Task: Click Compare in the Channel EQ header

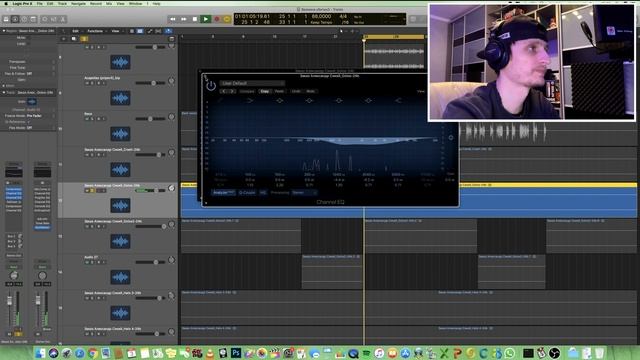Action: [247, 91]
